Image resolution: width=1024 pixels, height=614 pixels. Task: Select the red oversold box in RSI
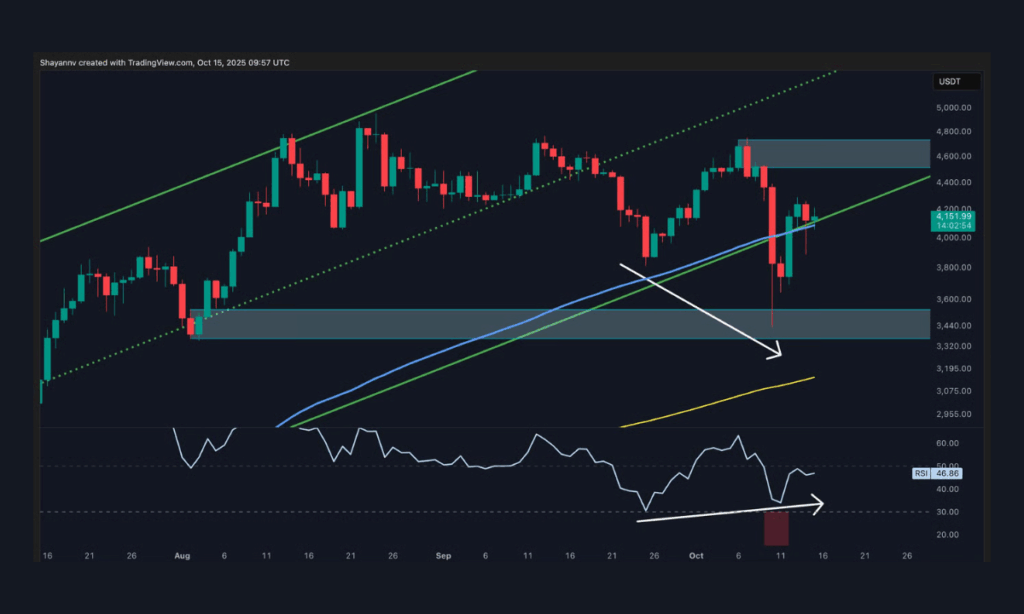pyautogui.click(x=776, y=526)
